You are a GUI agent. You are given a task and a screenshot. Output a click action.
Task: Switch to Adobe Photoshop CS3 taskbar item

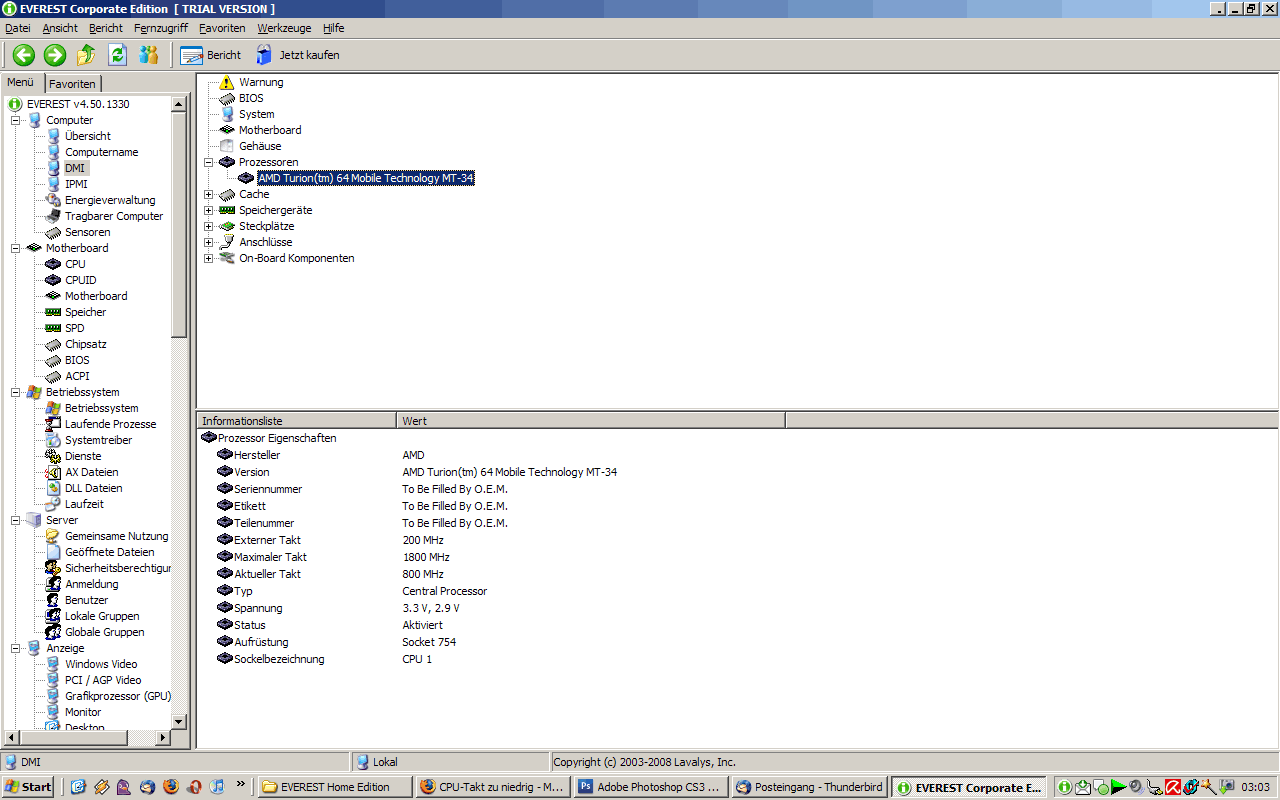pos(652,787)
